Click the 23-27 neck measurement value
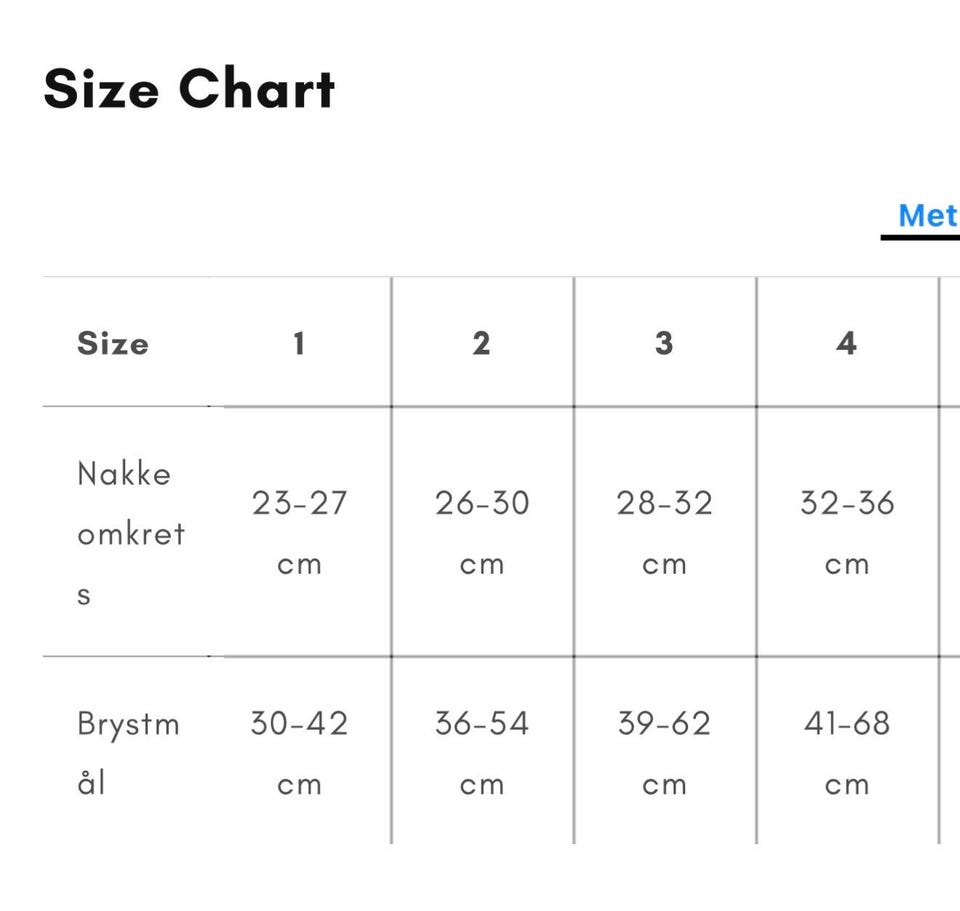Screen dimensions: 960x911 (x=299, y=503)
